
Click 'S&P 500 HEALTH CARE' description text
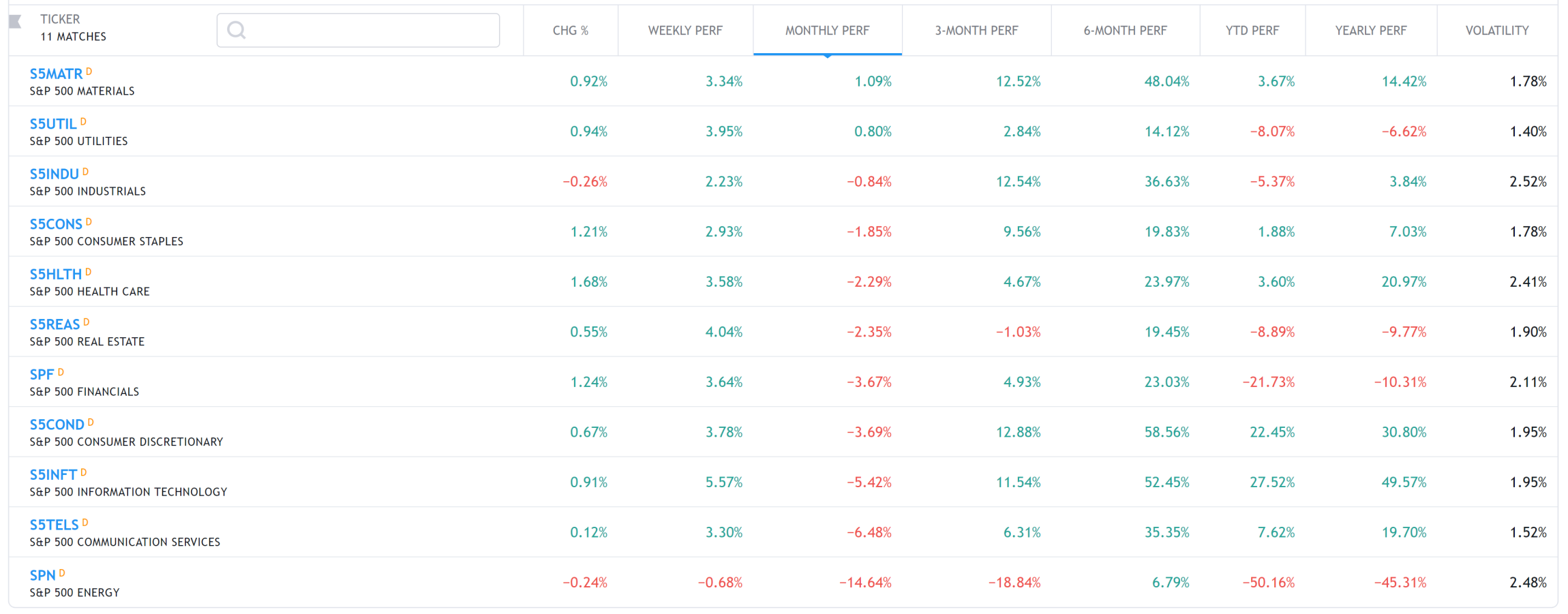click(x=89, y=292)
